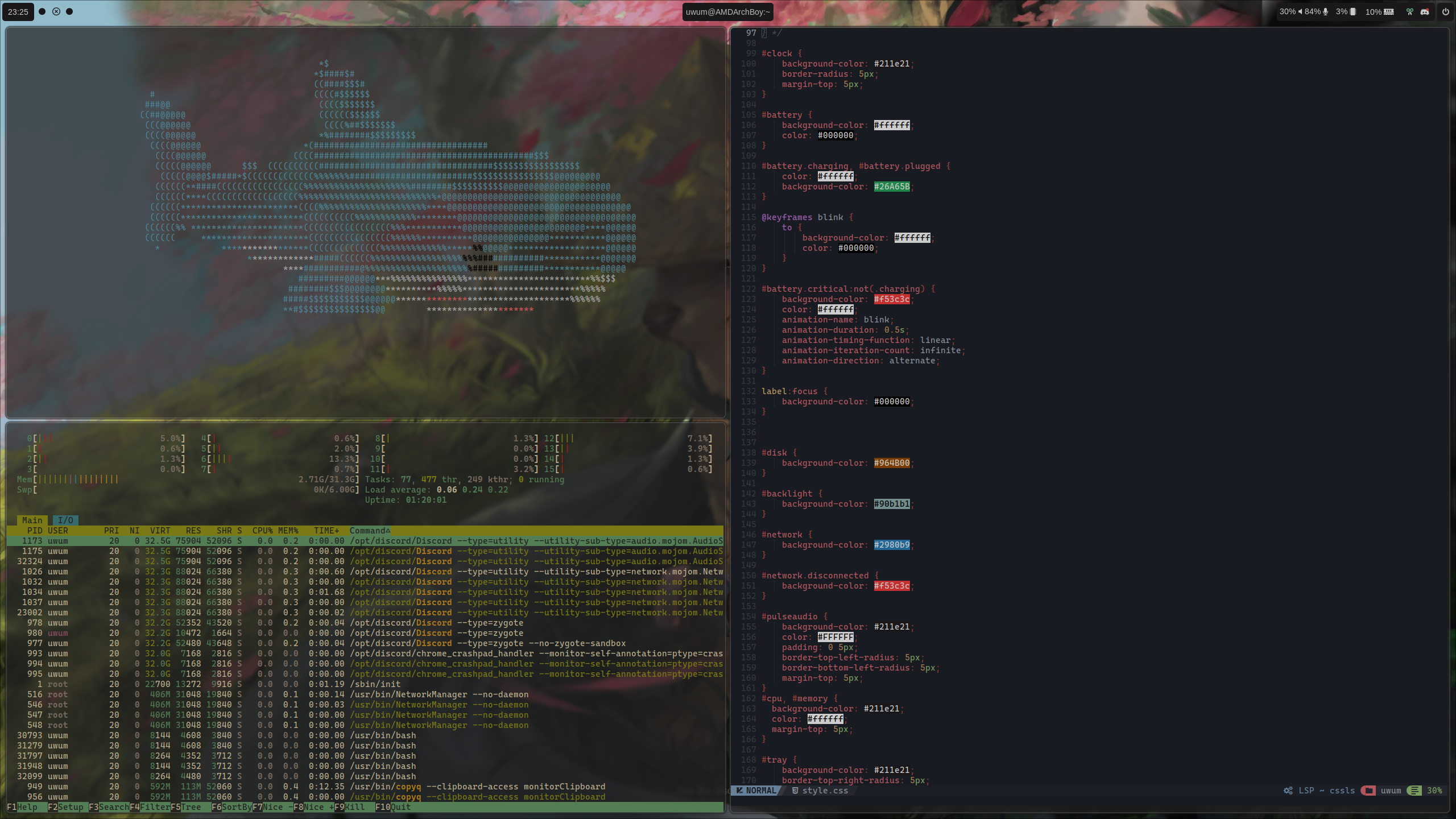Click the F10 Quit button in htop
The width and height of the screenshot is (1456, 819).
point(400,807)
